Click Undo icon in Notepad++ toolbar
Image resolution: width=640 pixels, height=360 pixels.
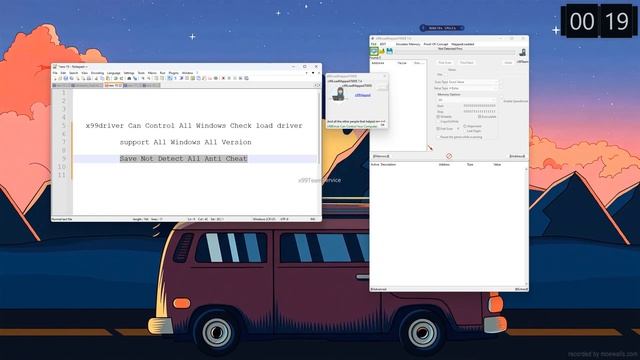[x=115, y=78]
